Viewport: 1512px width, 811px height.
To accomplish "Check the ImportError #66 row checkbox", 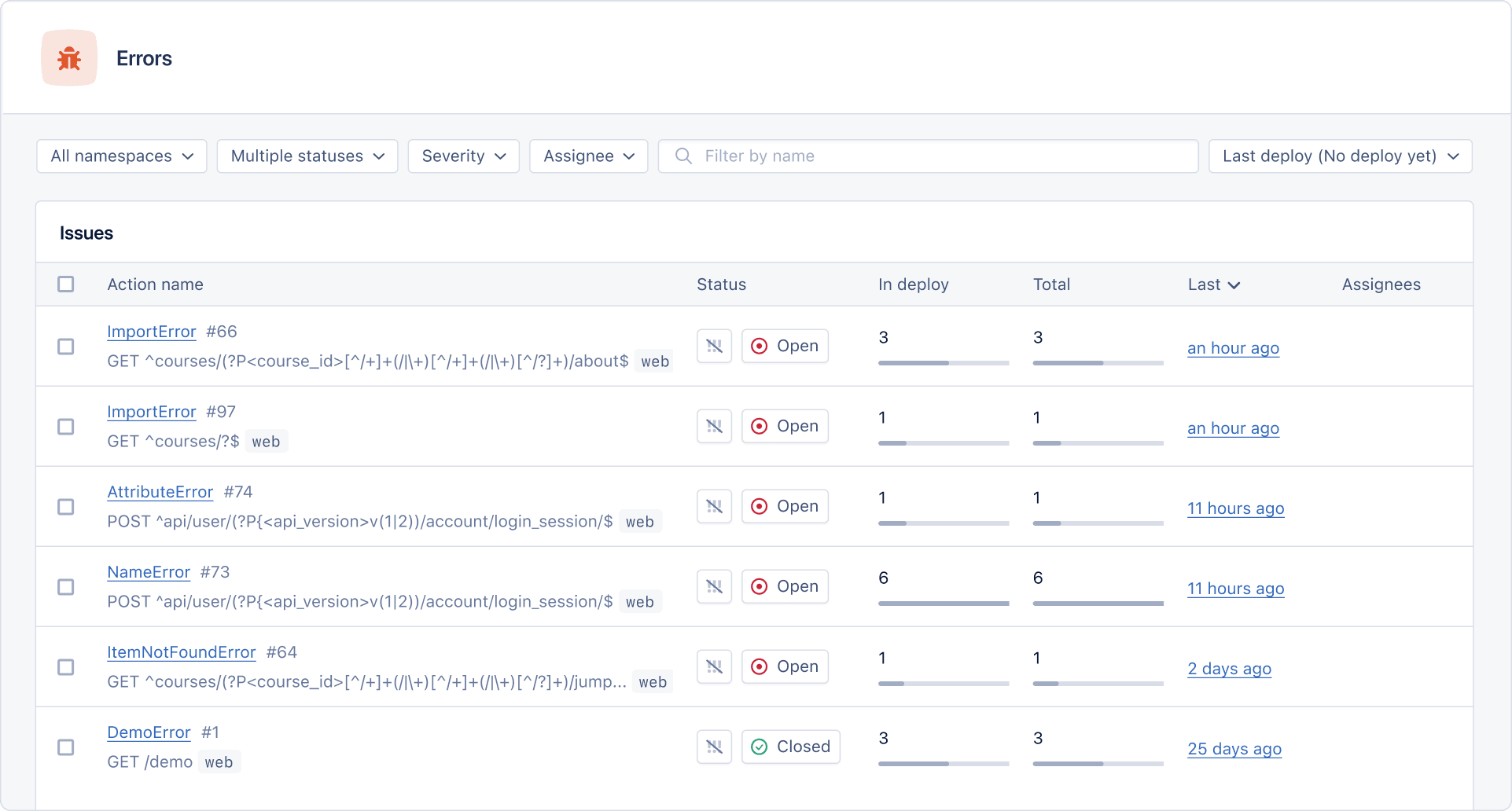I will pos(66,347).
